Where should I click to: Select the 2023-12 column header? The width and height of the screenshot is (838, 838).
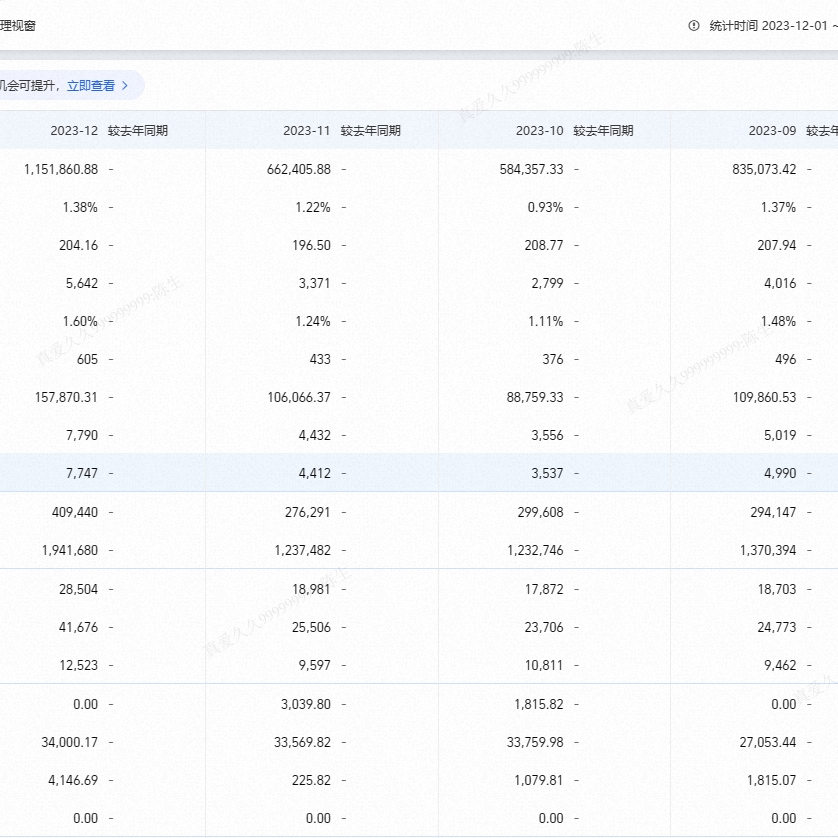click(x=74, y=131)
